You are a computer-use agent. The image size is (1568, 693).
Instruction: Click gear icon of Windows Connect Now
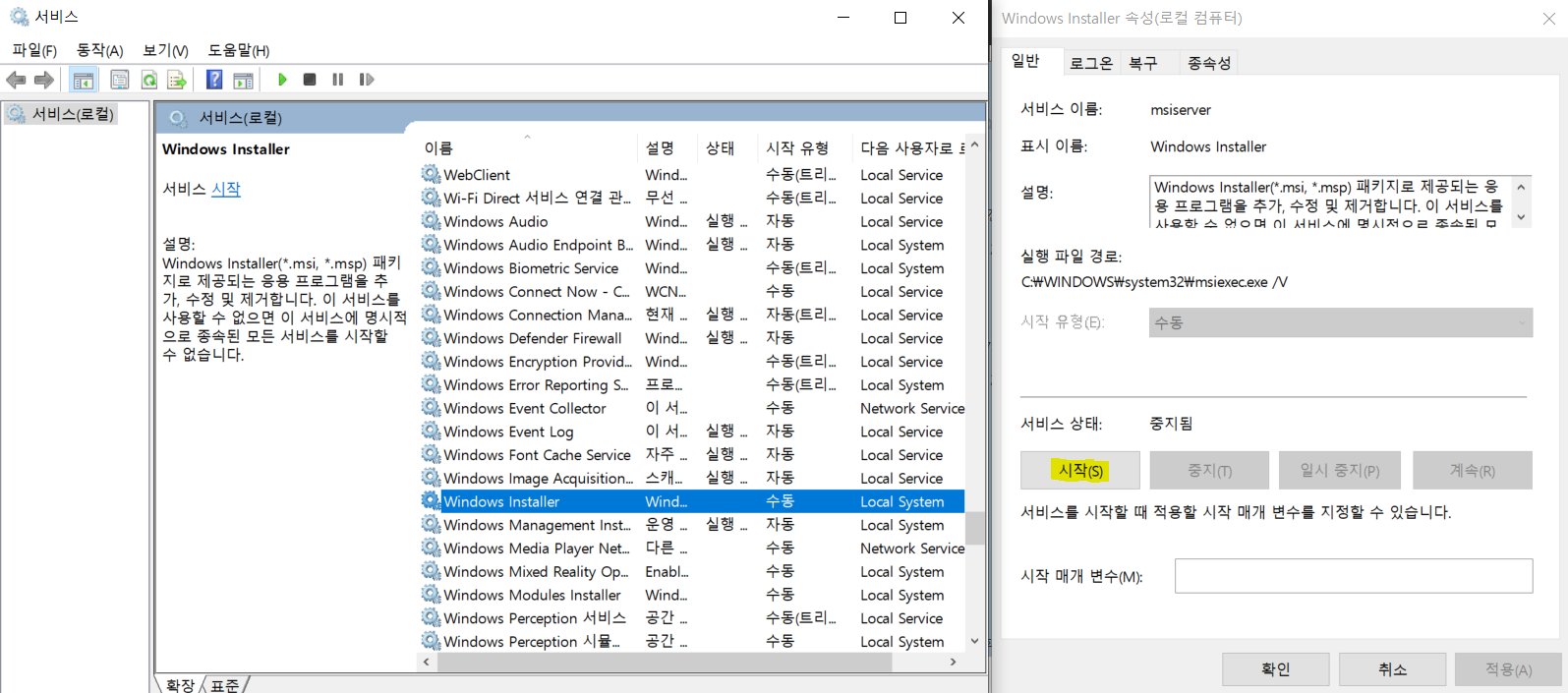pyautogui.click(x=431, y=291)
